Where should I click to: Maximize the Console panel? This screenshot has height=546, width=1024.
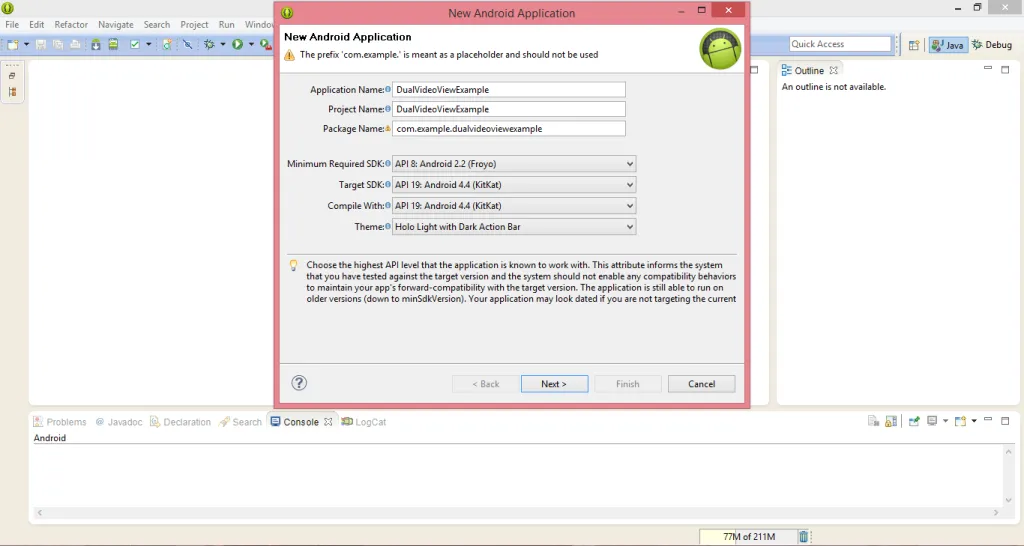tap(1005, 421)
